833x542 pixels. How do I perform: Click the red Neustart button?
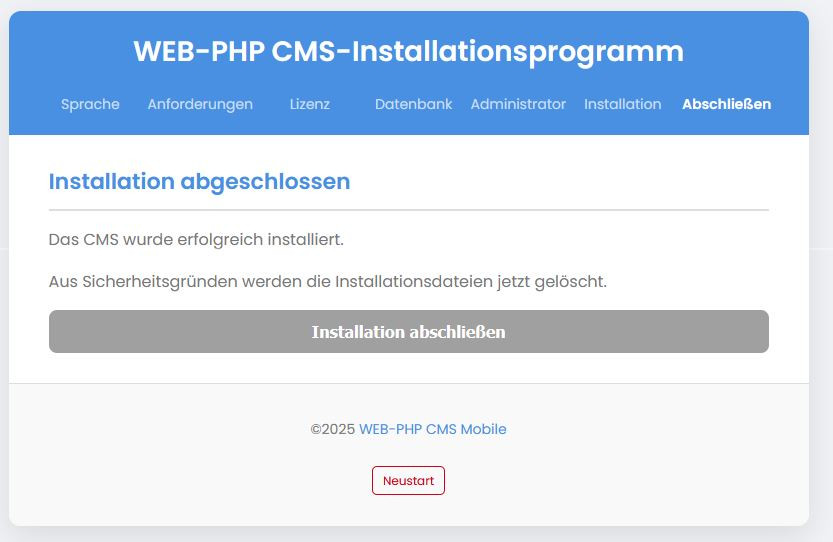tap(409, 480)
